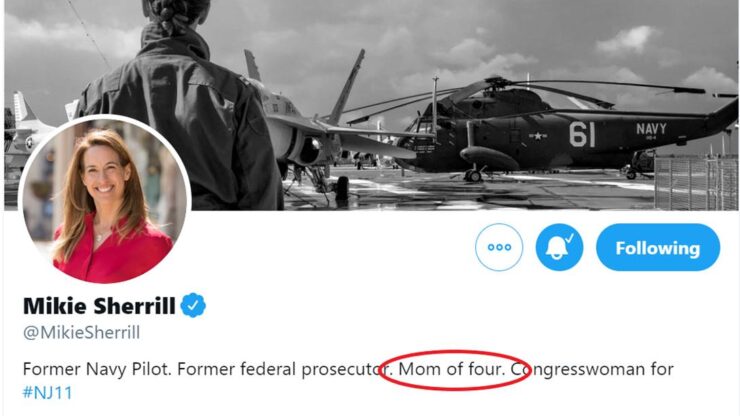This screenshot has height=416, width=740.
Task: Click the @MikieSherrill handle
Action: (81, 333)
